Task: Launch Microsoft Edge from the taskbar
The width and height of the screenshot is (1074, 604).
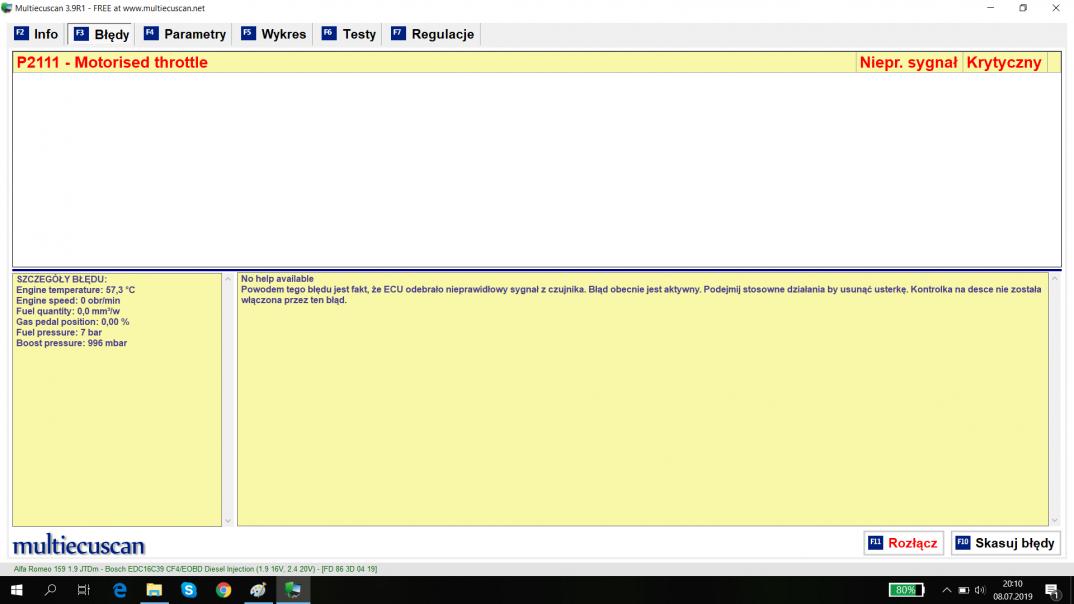Action: [x=120, y=590]
